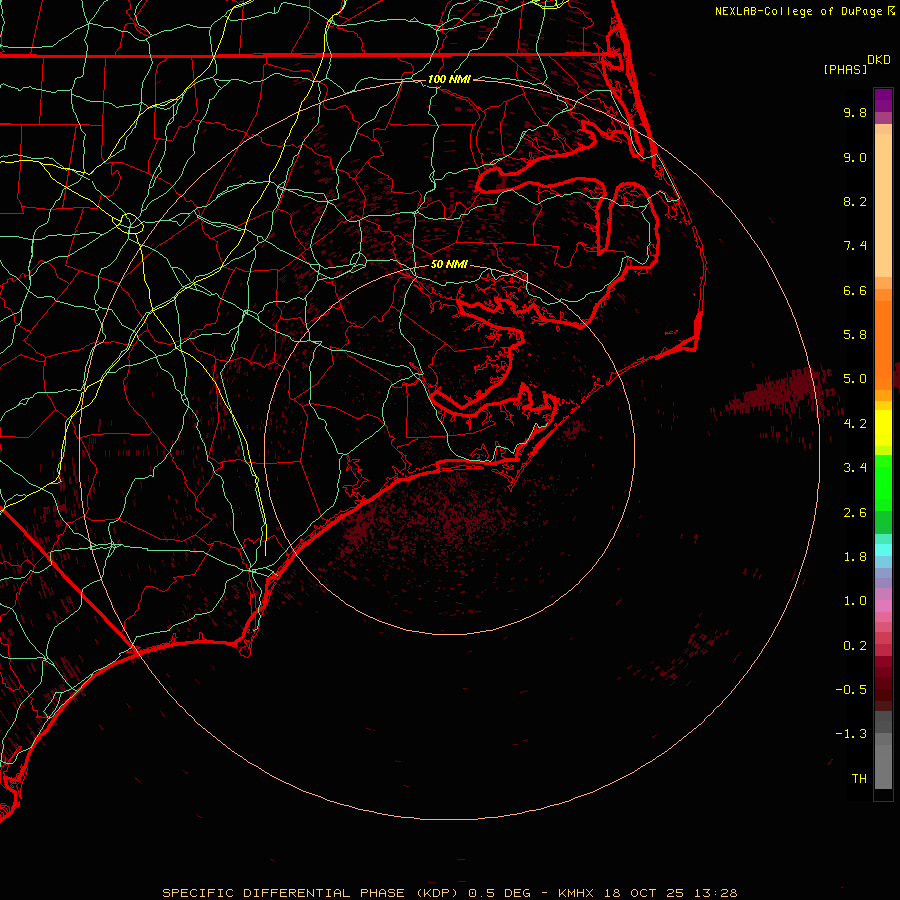Viewport: 900px width, 900px height.
Task: Click the 50 NMI range ring label
Action: (x=449, y=264)
